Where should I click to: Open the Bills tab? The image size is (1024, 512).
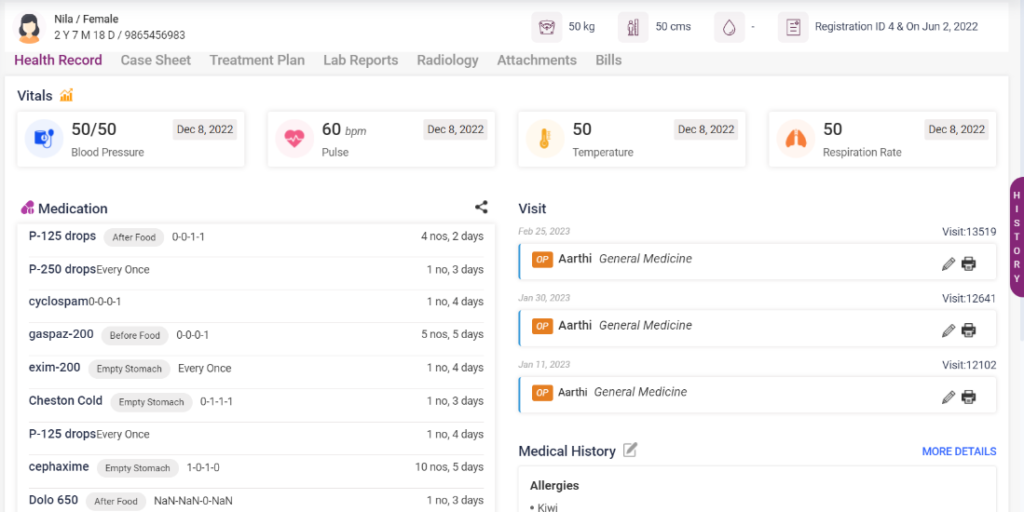[x=608, y=60]
